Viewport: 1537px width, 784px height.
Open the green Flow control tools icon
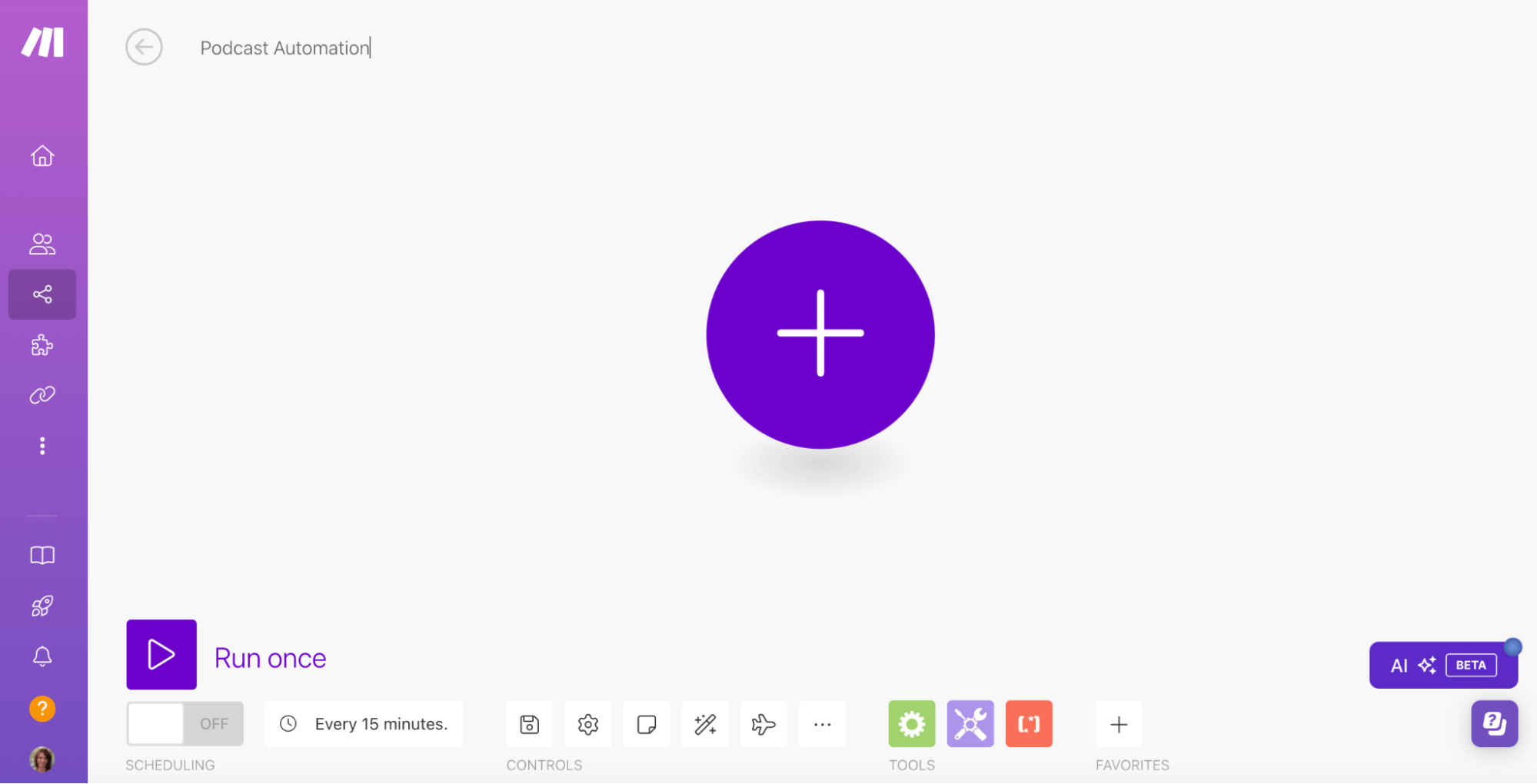(x=912, y=724)
